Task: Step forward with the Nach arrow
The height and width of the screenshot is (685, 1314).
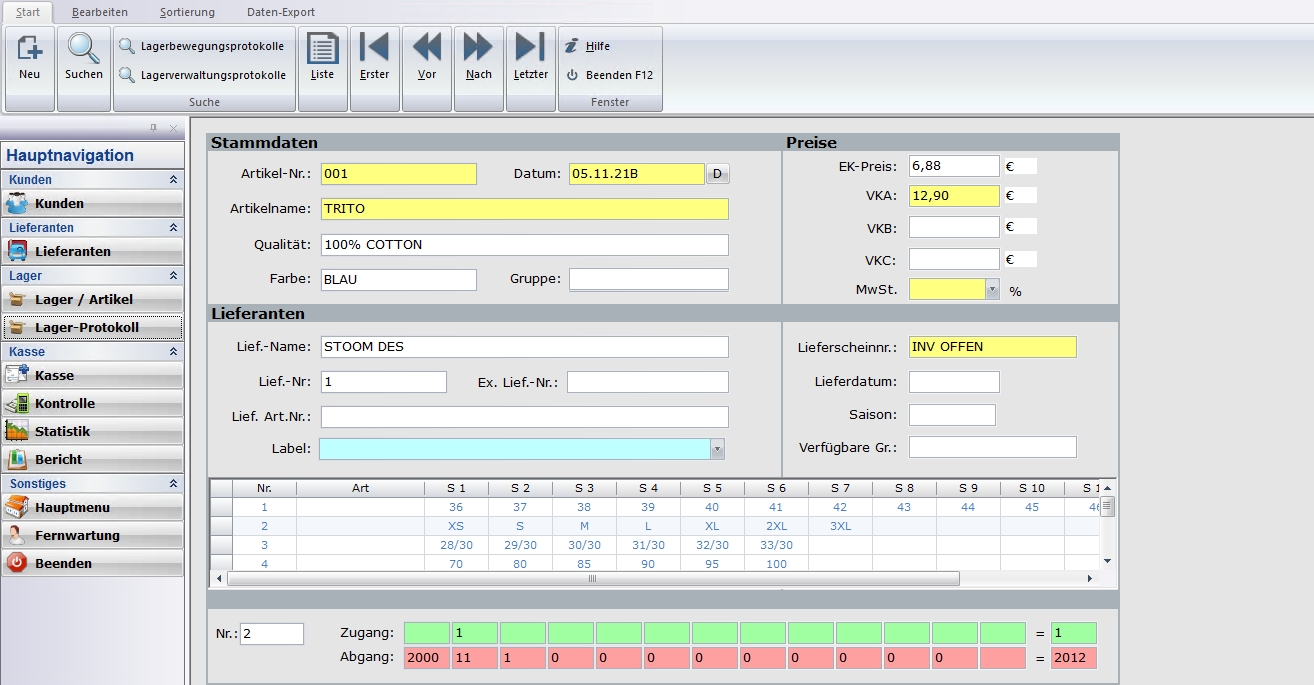Action: point(478,57)
